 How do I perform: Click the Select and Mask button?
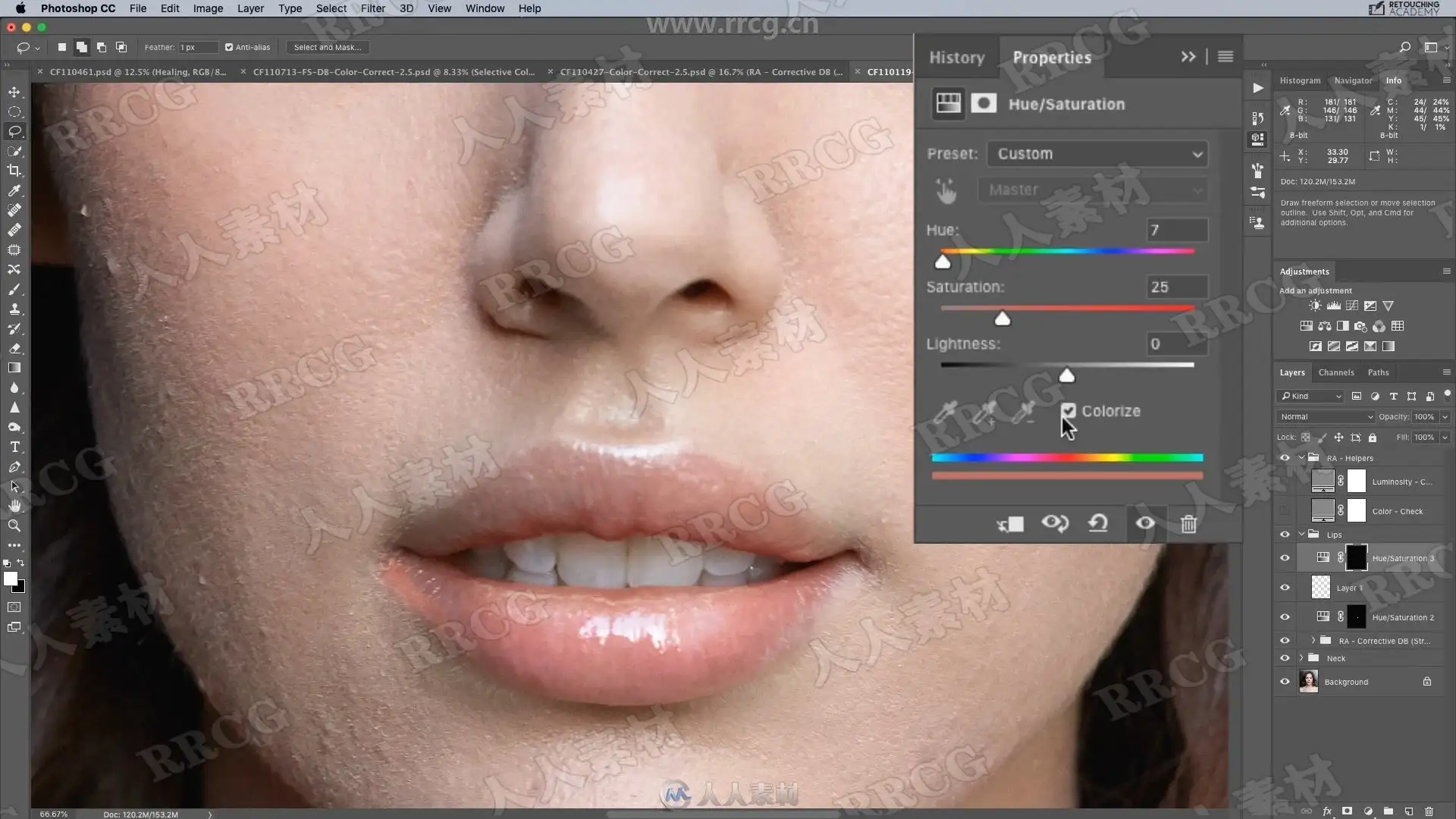pyautogui.click(x=327, y=47)
